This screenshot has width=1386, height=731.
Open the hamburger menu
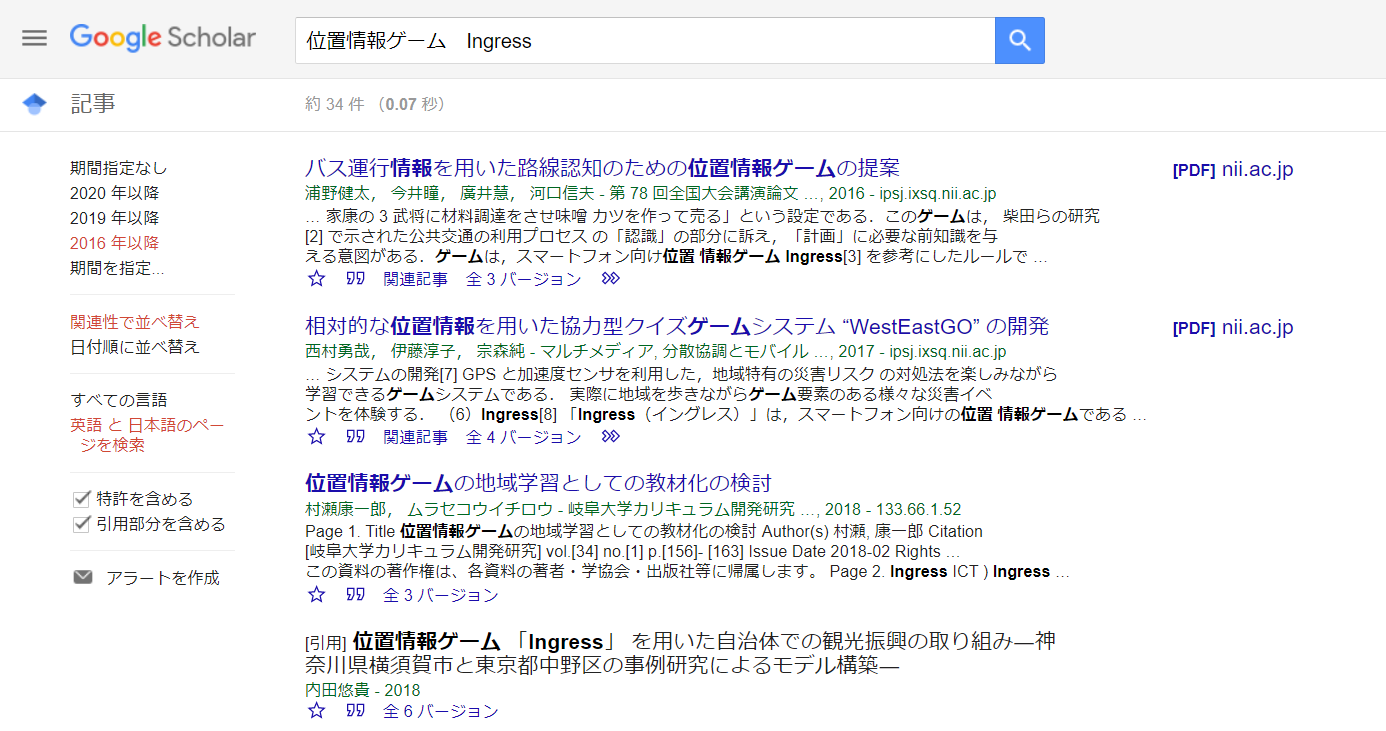pos(35,38)
